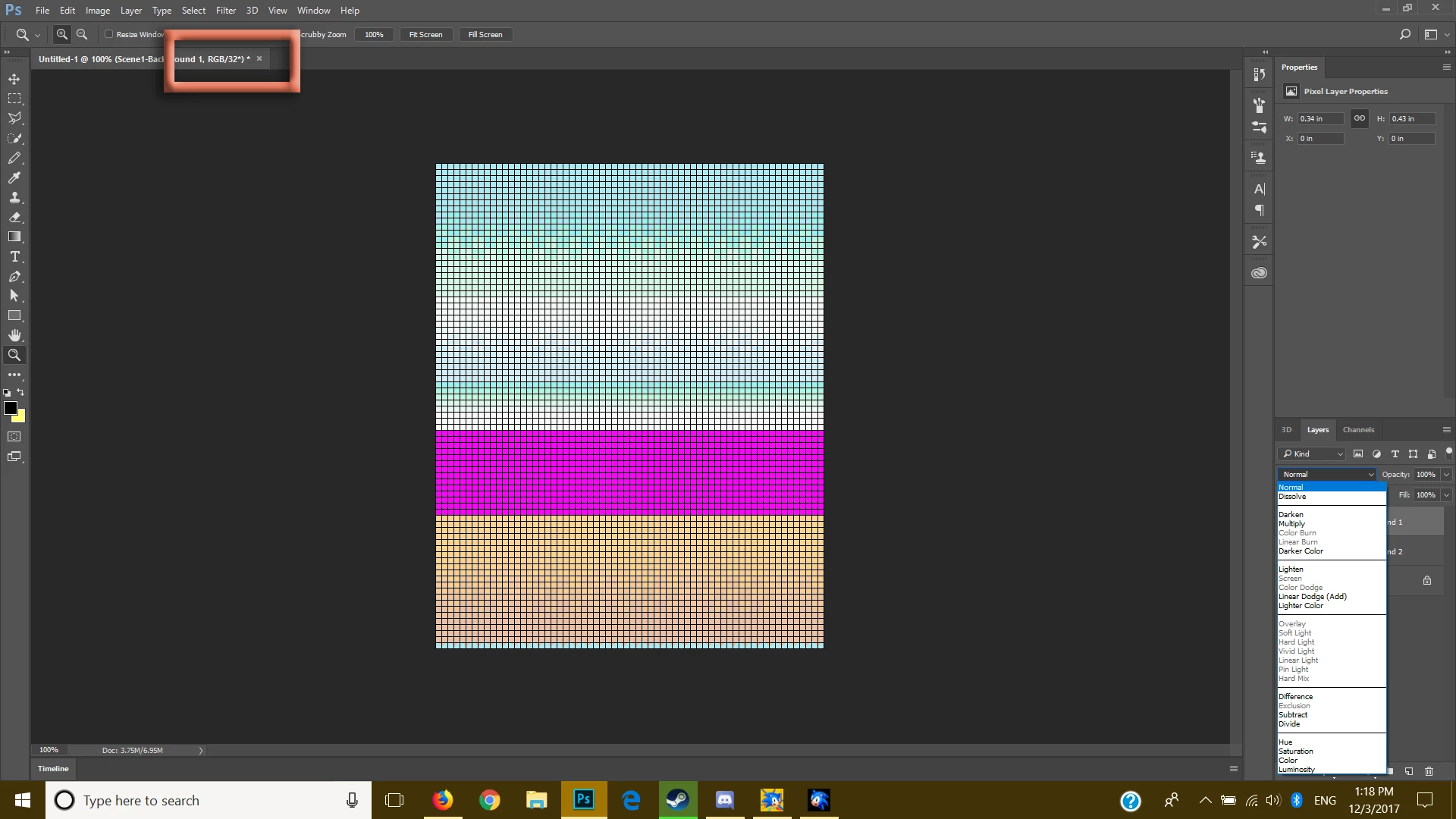Image resolution: width=1456 pixels, height=819 pixels.
Task: Click the Fit Screen button
Action: click(x=425, y=34)
